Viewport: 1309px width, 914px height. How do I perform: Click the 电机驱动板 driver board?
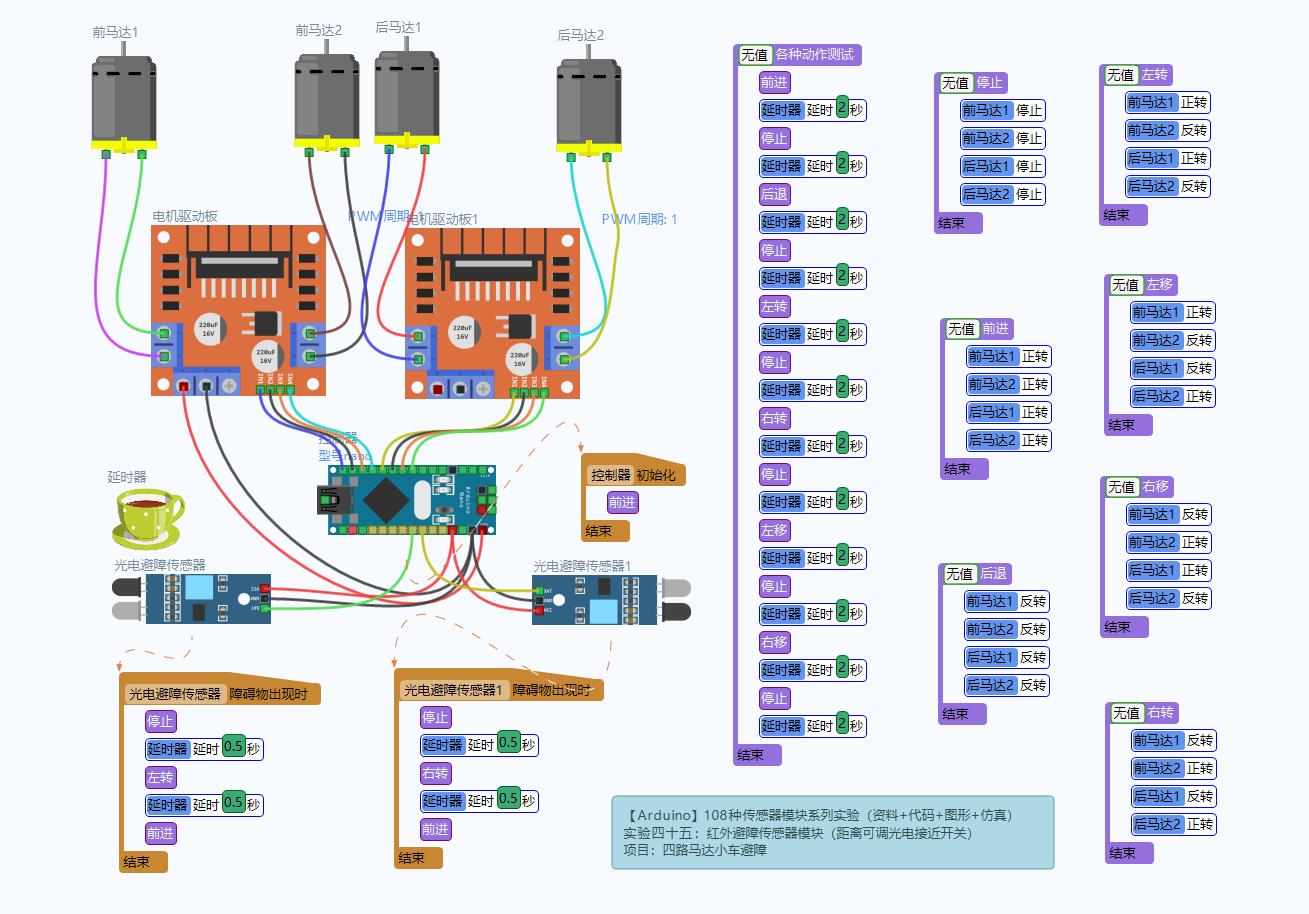click(x=238, y=310)
